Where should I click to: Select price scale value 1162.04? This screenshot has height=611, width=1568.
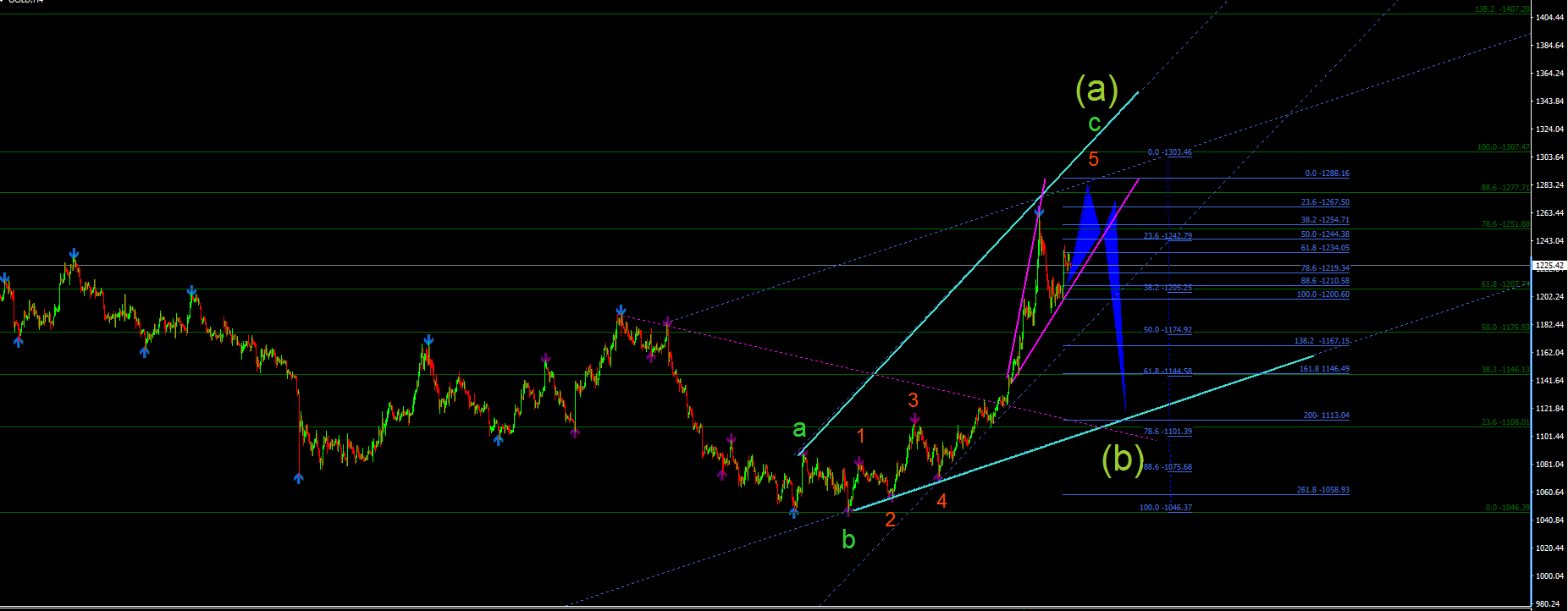click(1549, 352)
